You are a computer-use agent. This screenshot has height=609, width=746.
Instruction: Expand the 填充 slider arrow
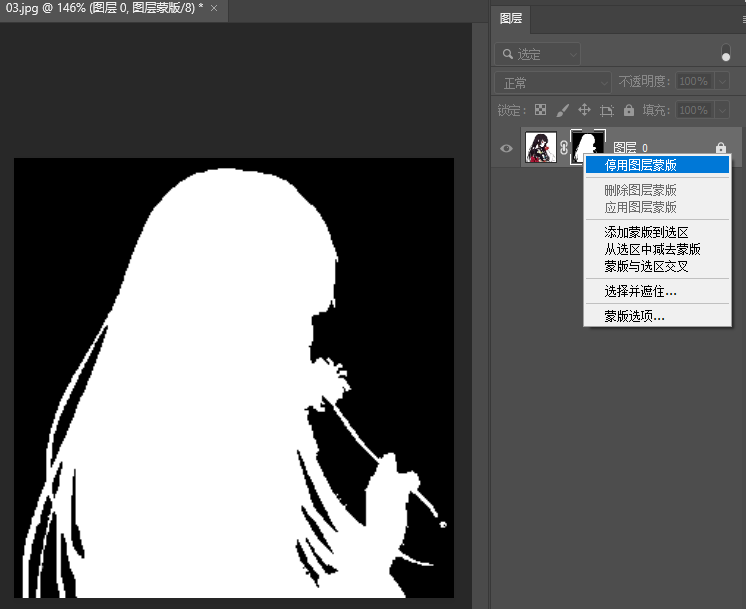(722, 110)
